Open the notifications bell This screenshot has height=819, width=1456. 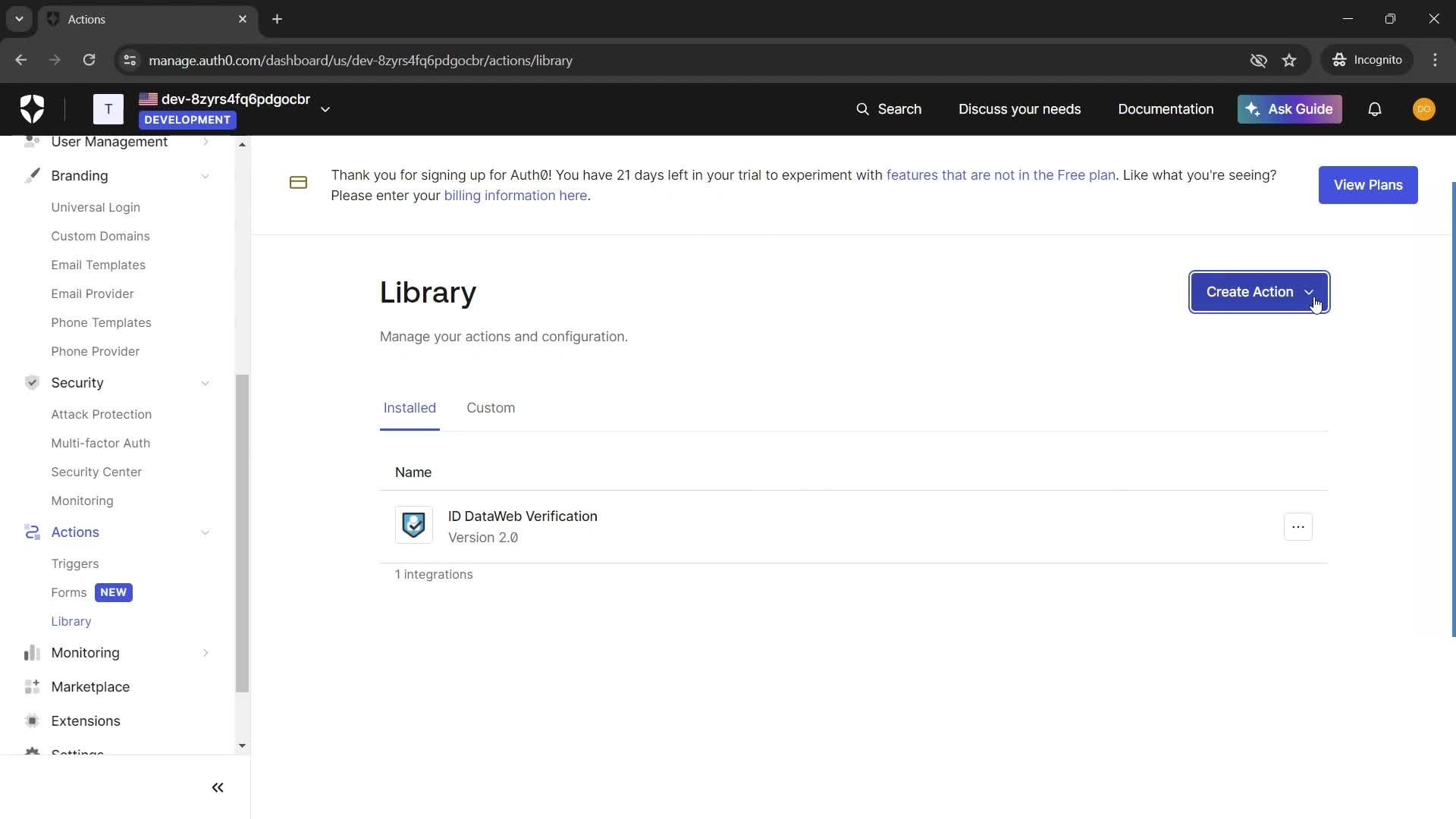click(x=1375, y=109)
